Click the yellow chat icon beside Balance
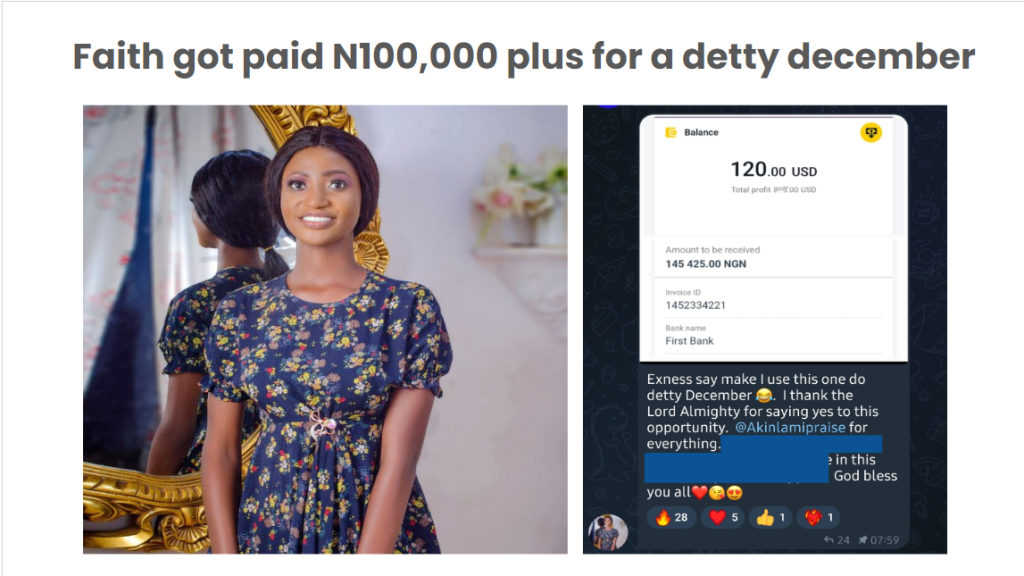1024x576 pixels. coord(870,132)
